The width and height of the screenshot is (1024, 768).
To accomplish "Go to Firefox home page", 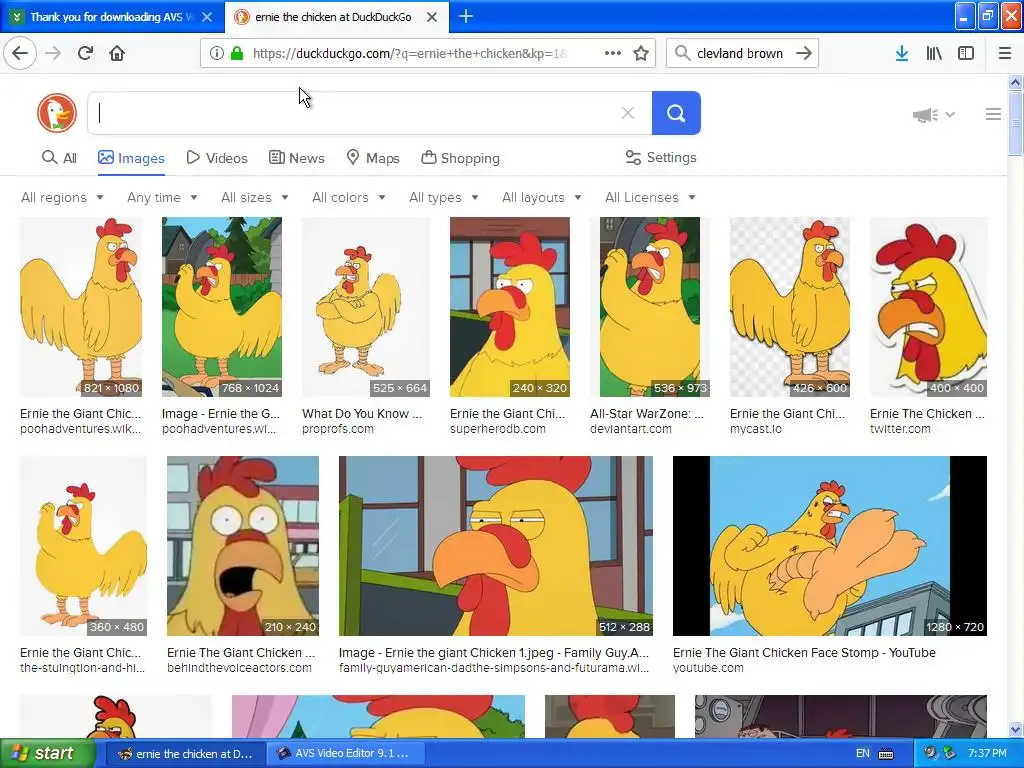I will [117, 53].
